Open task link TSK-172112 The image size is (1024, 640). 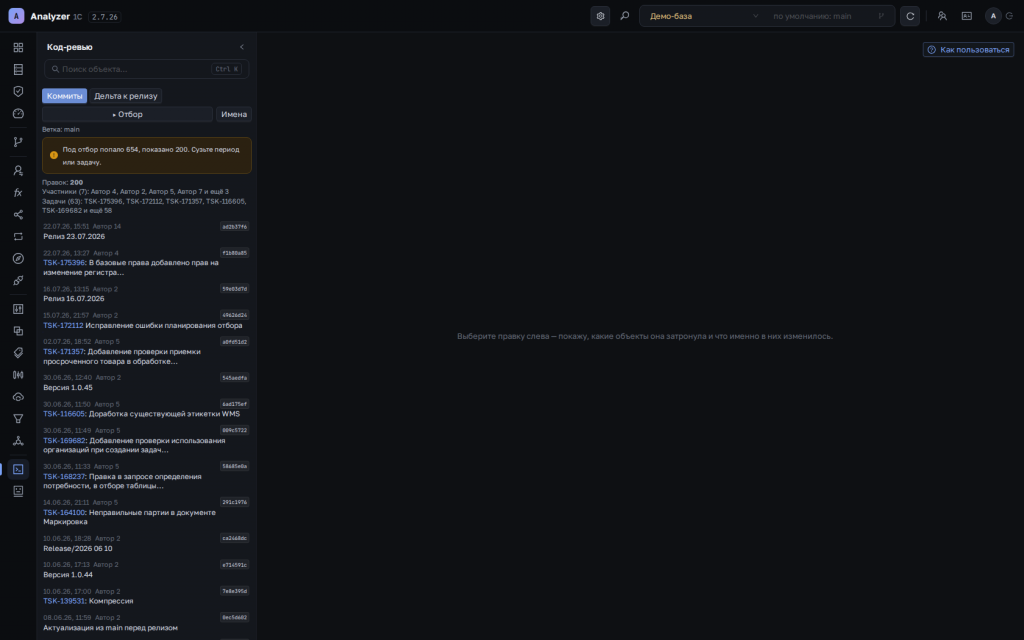[x=63, y=325]
